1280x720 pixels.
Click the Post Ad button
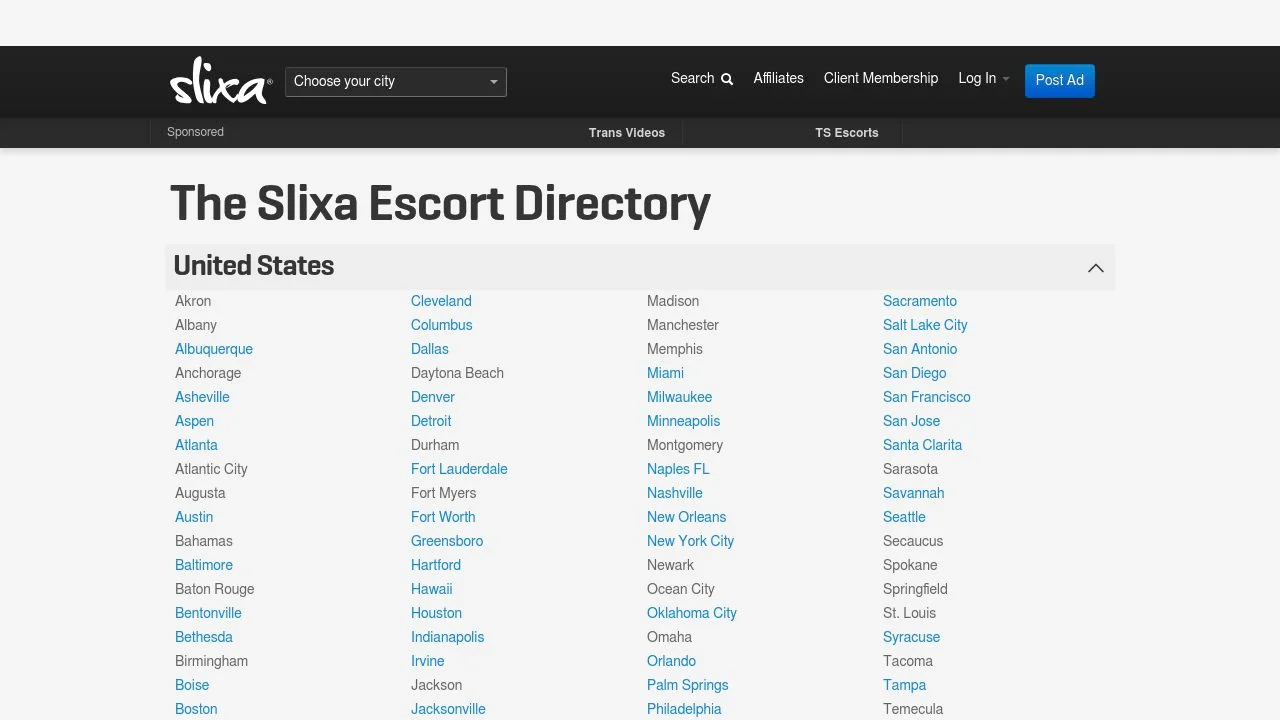[1059, 81]
